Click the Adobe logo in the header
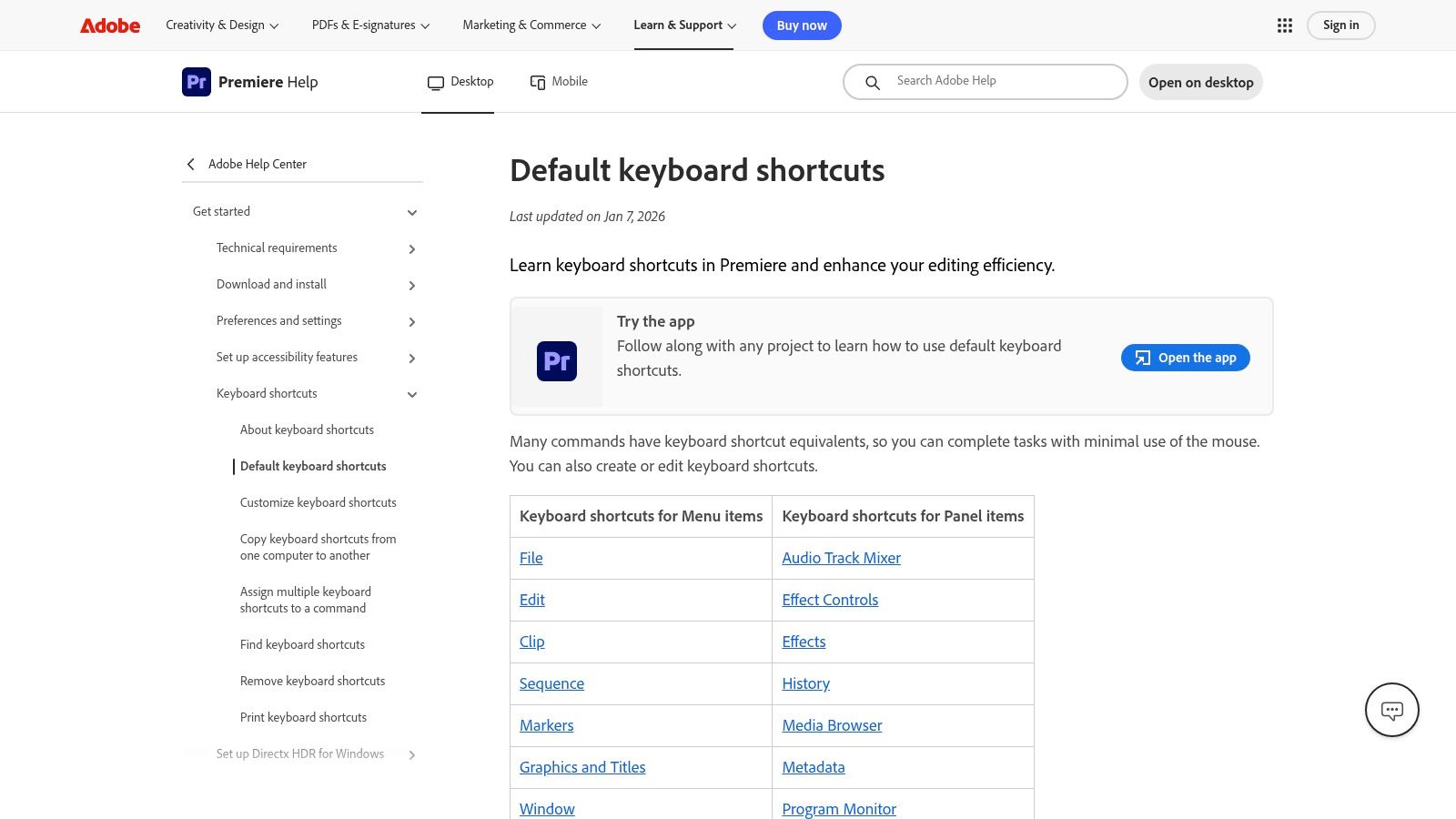 coord(110,25)
